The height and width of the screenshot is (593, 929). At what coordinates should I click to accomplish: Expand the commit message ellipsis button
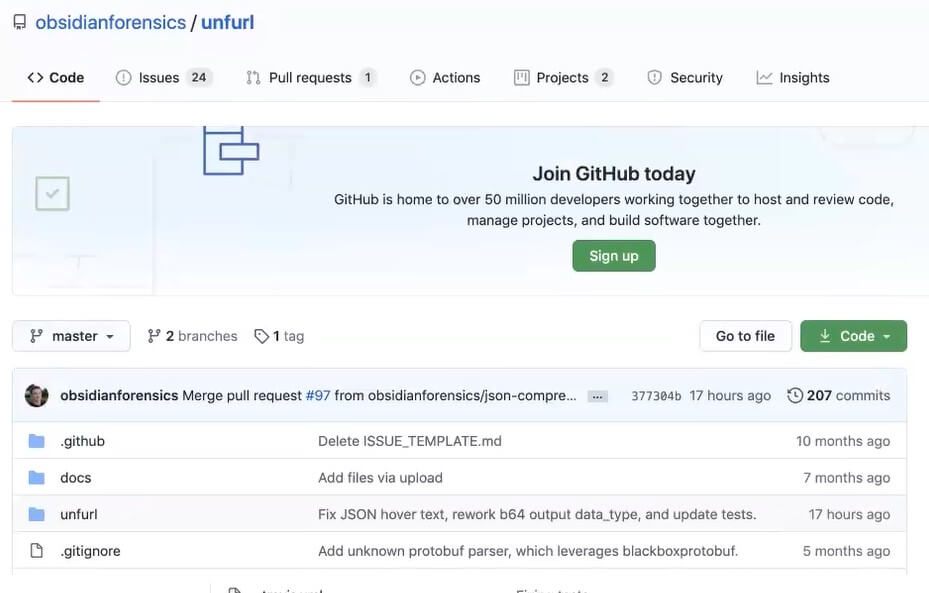[x=598, y=396]
